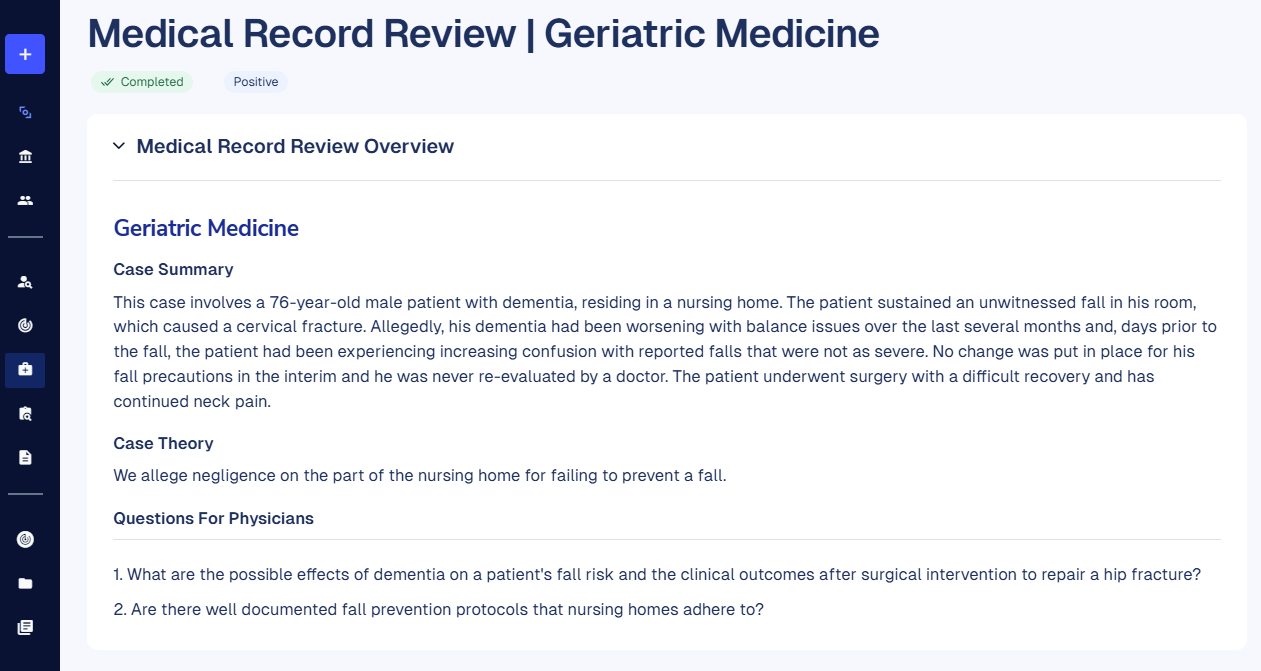The width and height of the screenshot is (1261, 671).
Task: Open the folder icon in sidebar
Action: tap(25, 583)
